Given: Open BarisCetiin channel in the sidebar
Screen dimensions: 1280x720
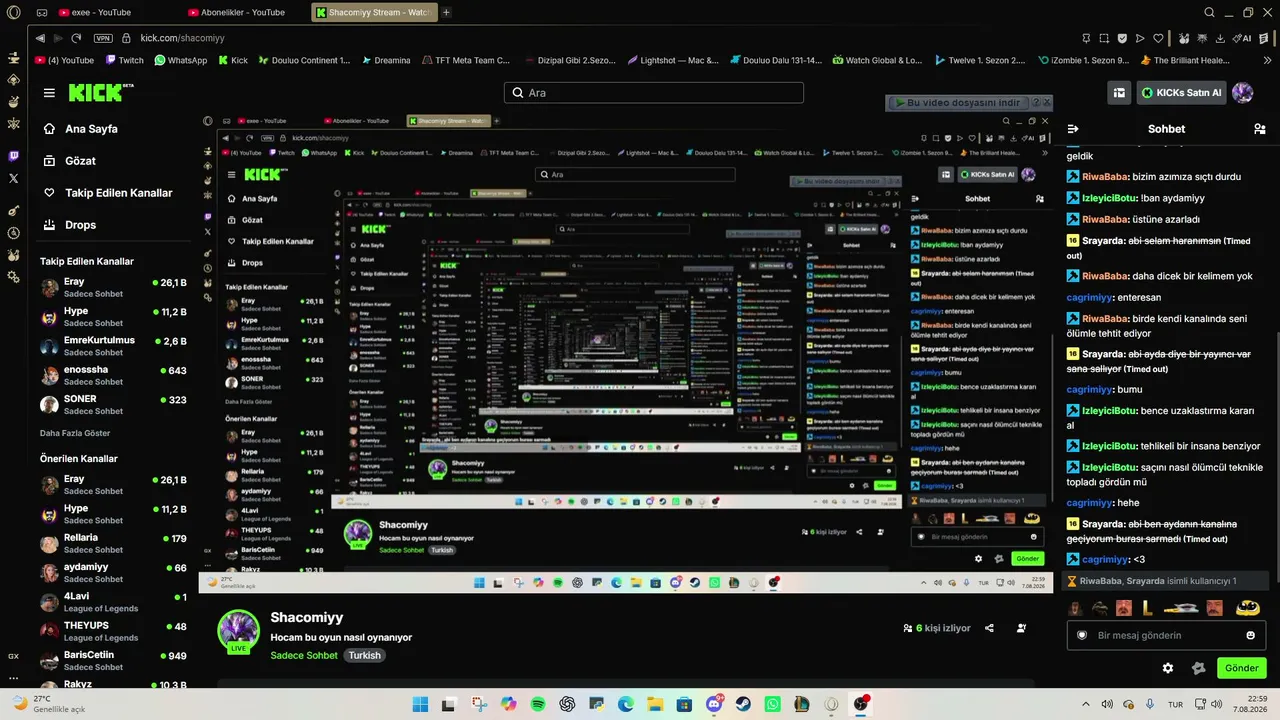Looking at the screenshot, I should [113, 660].
